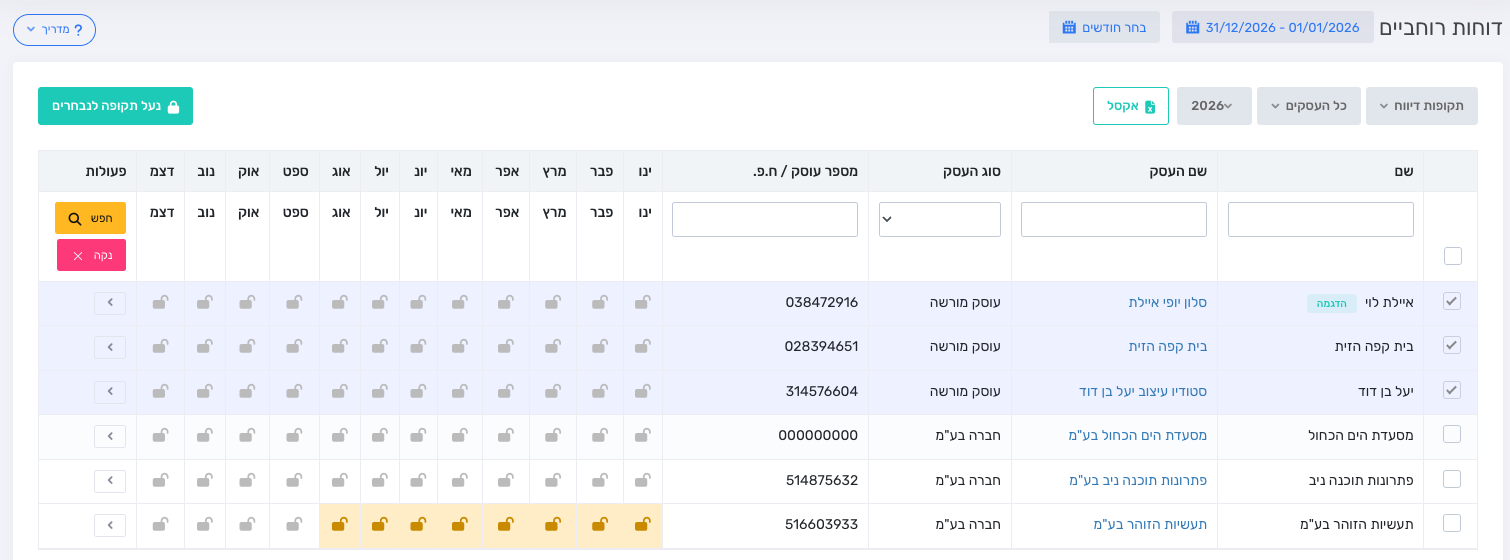
Task: Expand actions arrow for תעשיות הזוהר row
Action: click(110, 525)
